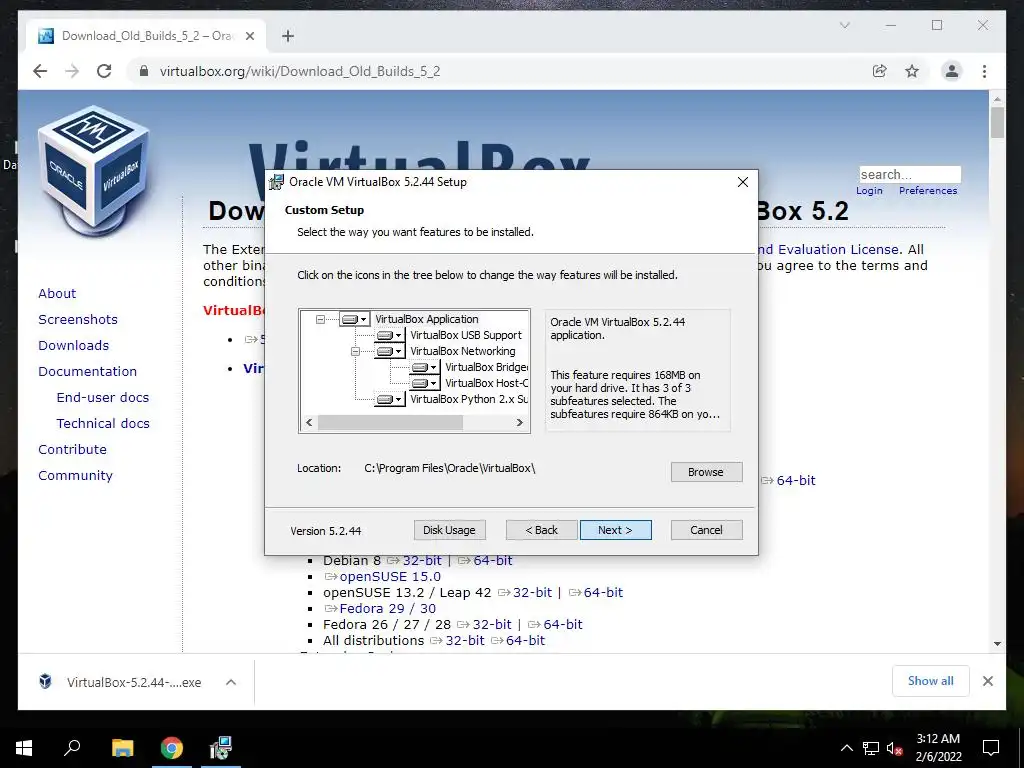Close the VirtualBox Setup dialog
Screen dimensions: 1024x768
pos(743,182)
